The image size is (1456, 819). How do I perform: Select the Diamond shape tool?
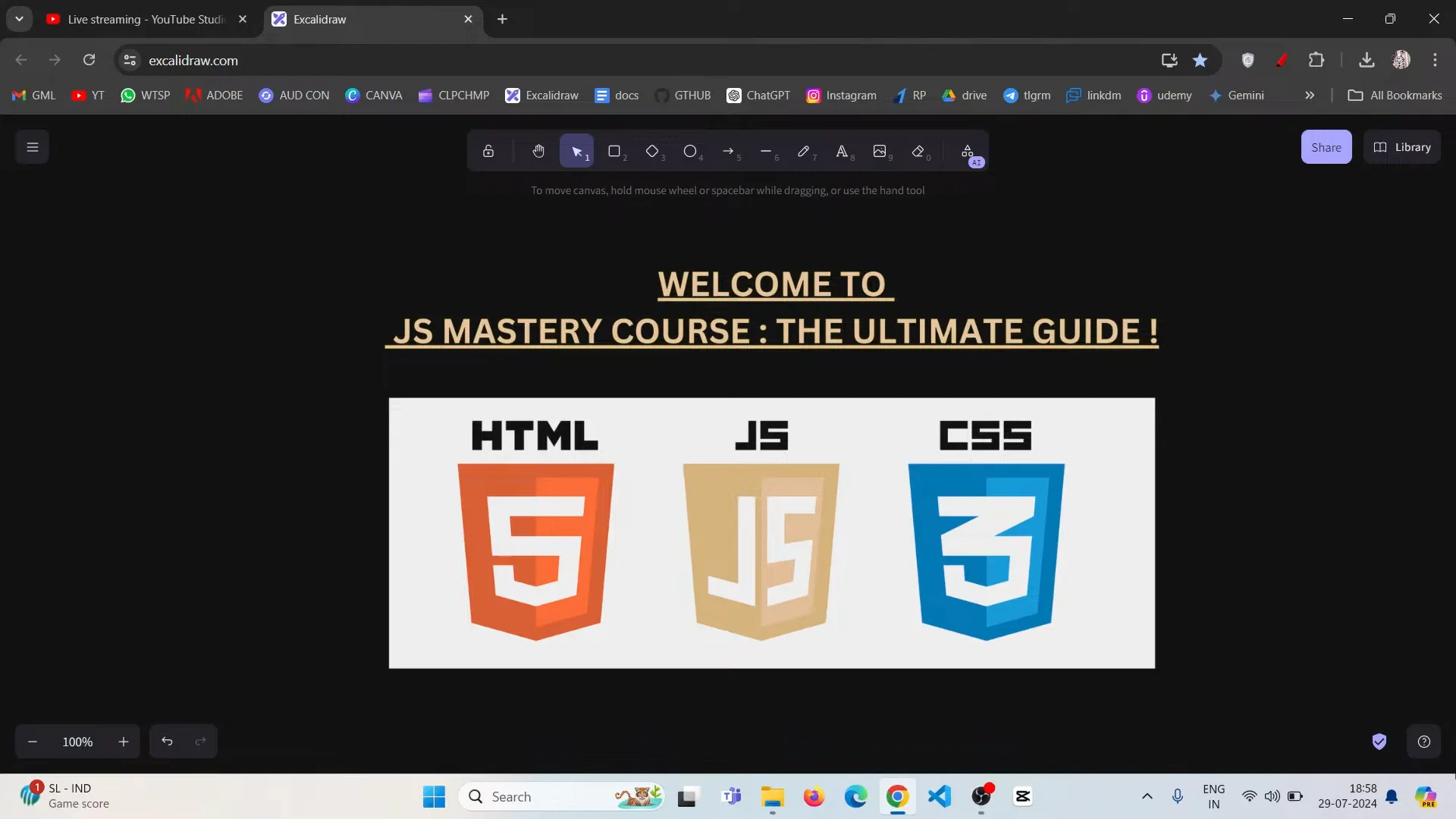pyautogui.click(x=652, y=151)
